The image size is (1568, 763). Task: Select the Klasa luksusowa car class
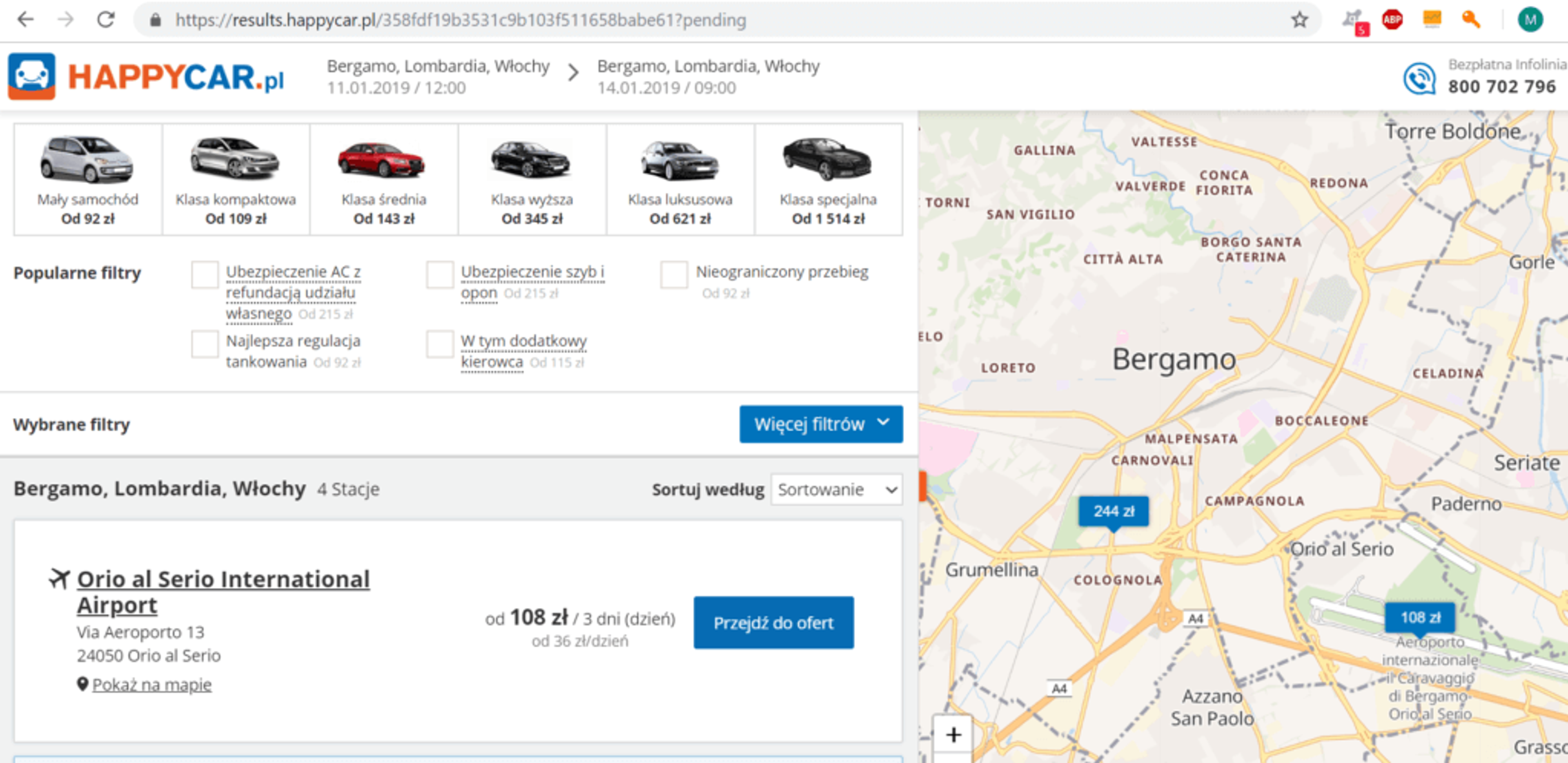[x=680, y=180]
